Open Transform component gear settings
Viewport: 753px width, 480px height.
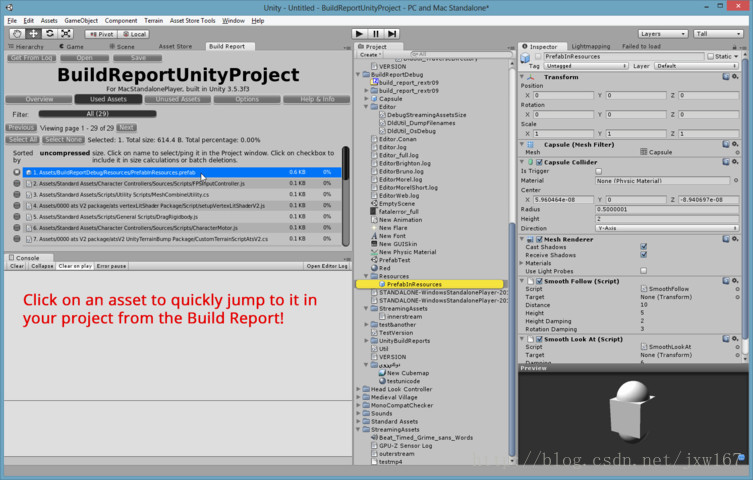735,77
